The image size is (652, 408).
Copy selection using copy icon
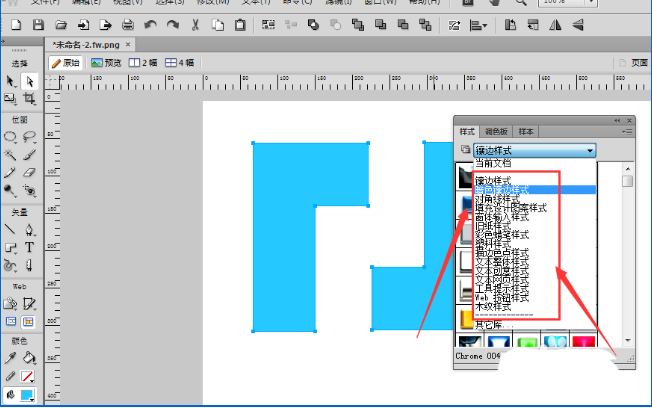tap(218, 25)
